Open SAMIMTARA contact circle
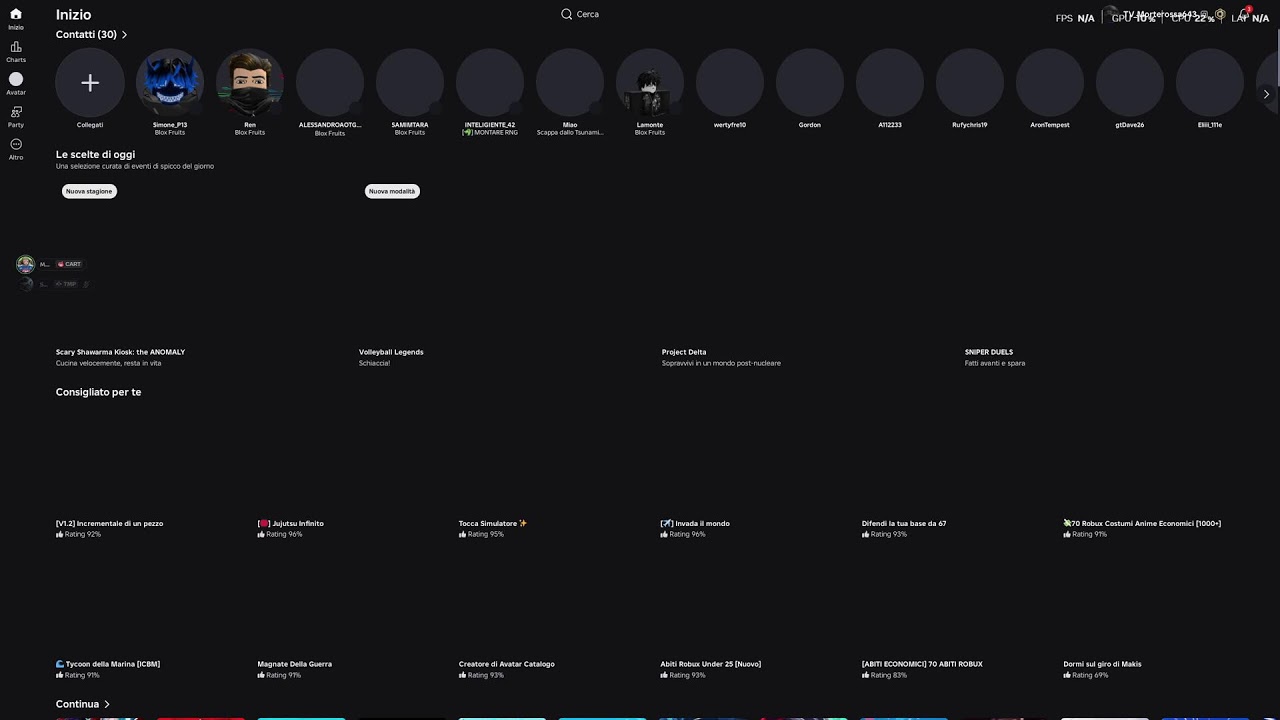1280x720 pixels. pos(410,83)
